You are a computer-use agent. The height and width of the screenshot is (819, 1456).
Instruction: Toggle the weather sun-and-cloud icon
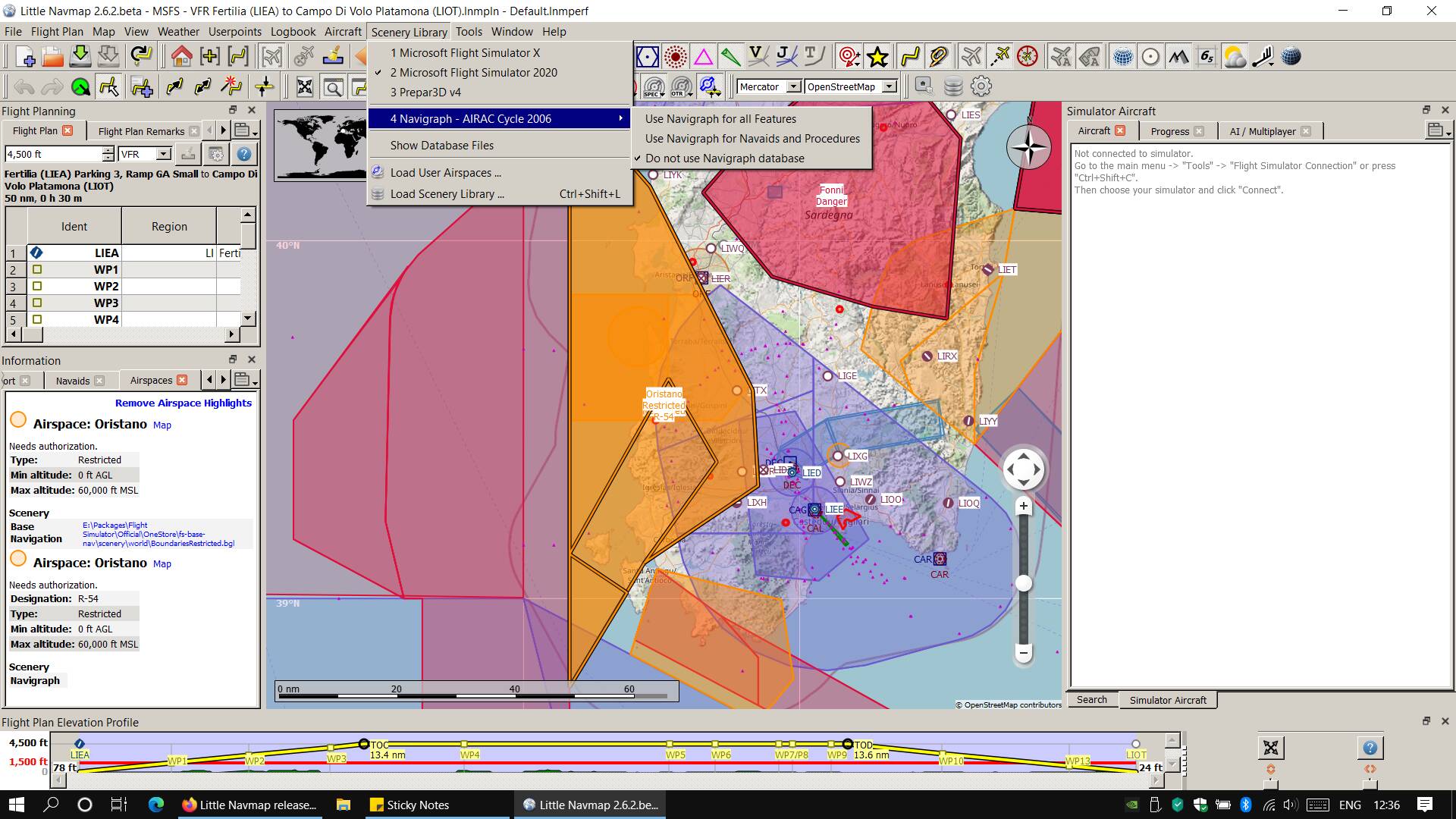point(1235,57)
